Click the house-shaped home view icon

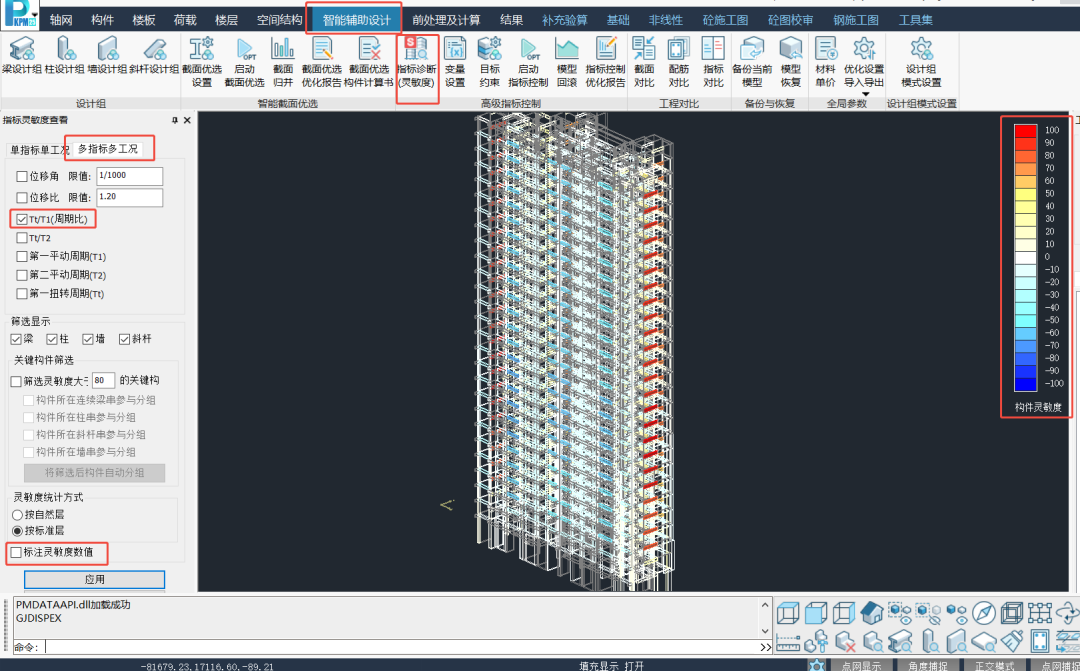pos(871,612)
